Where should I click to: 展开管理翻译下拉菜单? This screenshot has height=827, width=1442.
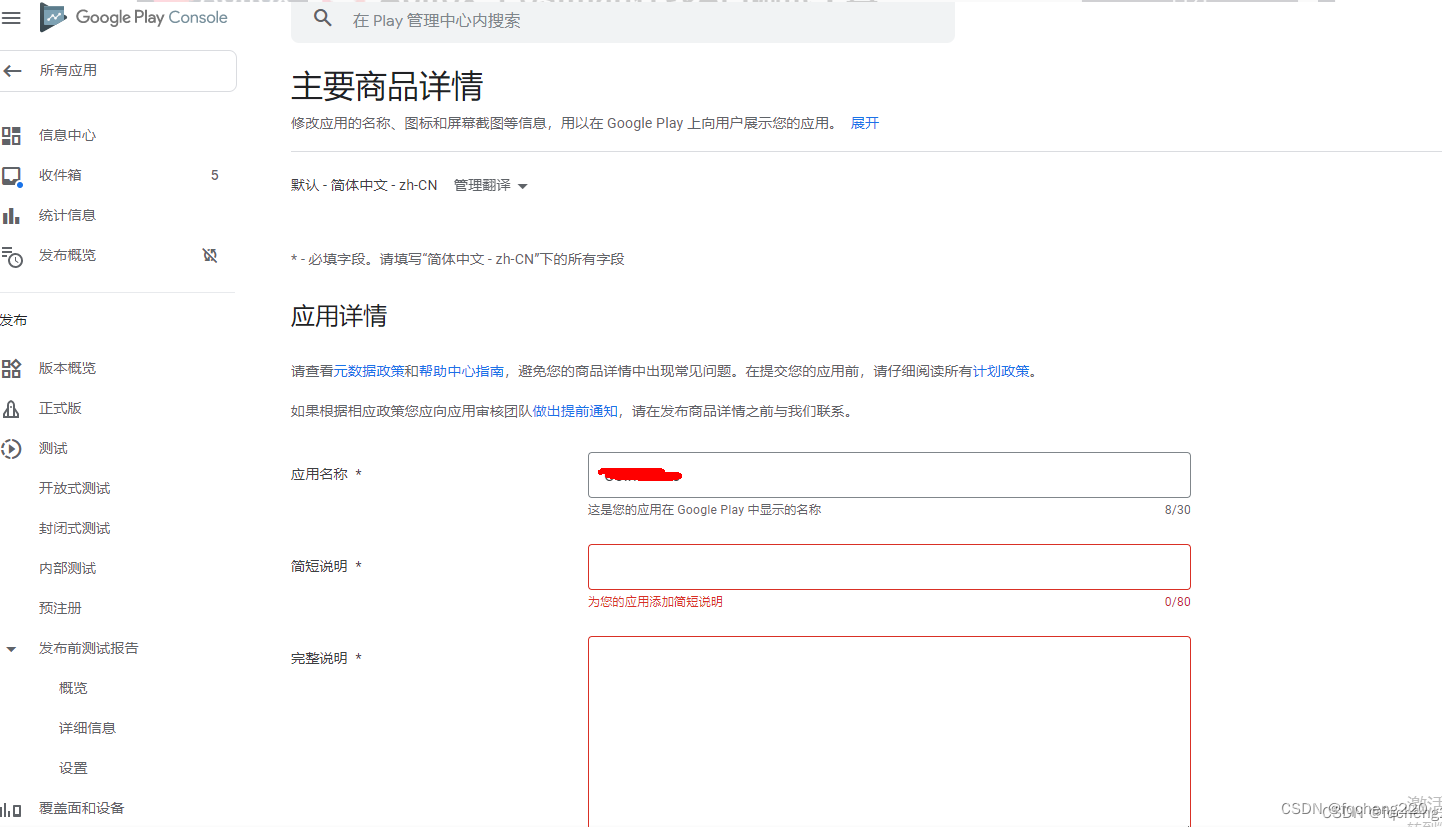tap(489, 185)
